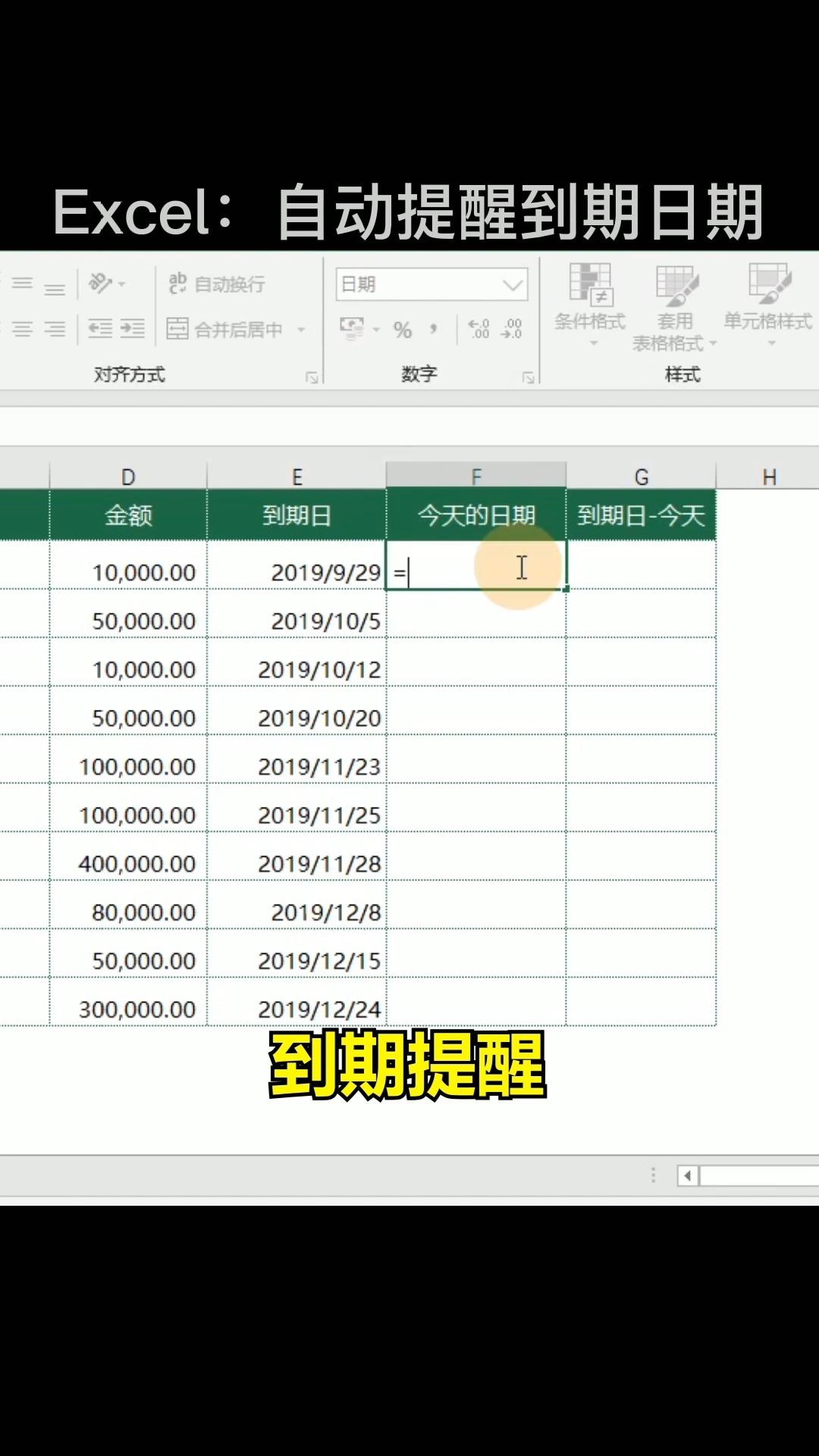Select column F header
The height and width of the screenshot is (1456, 819).
[x=476, y=476]
